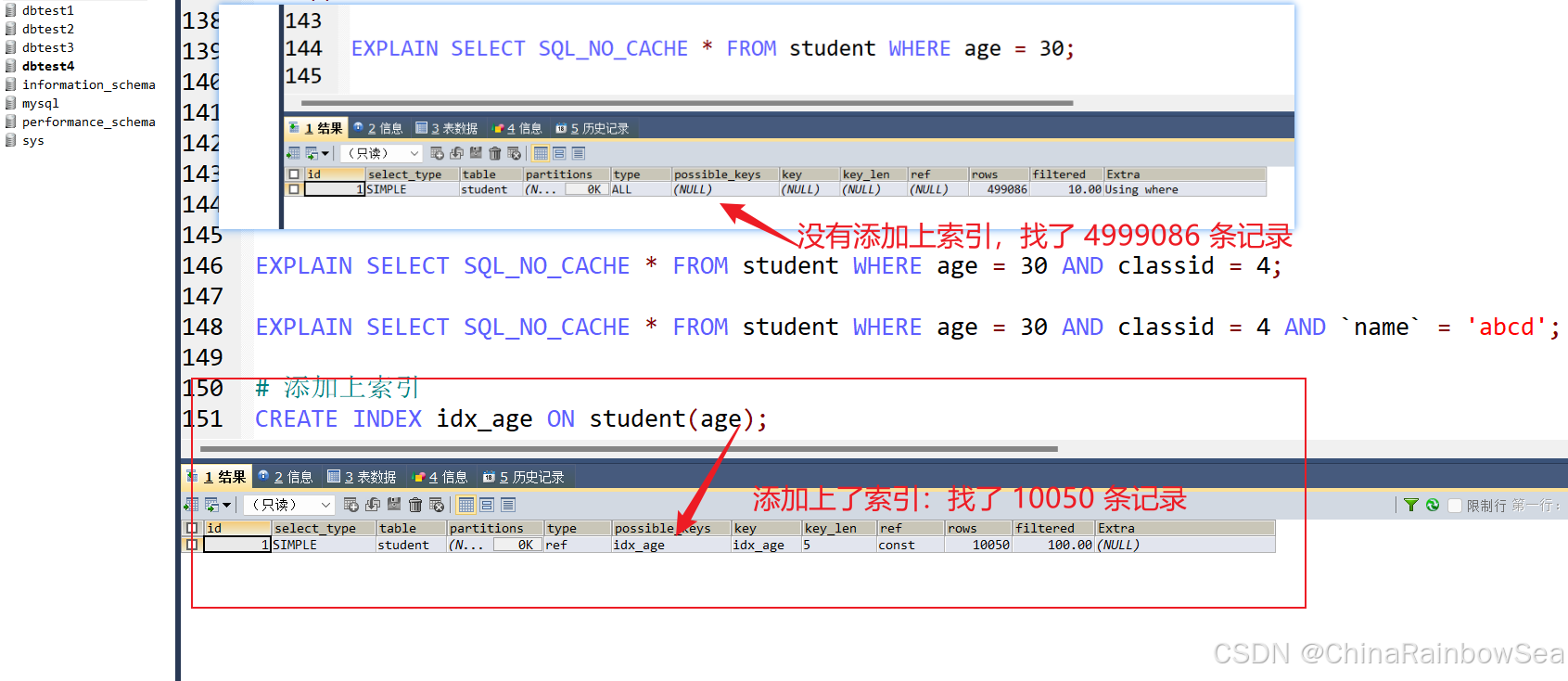The height and width of the screenshot is (681, 1568).
Task: Click the green filter funnel icon
Action: click(x=1411, y=505)
